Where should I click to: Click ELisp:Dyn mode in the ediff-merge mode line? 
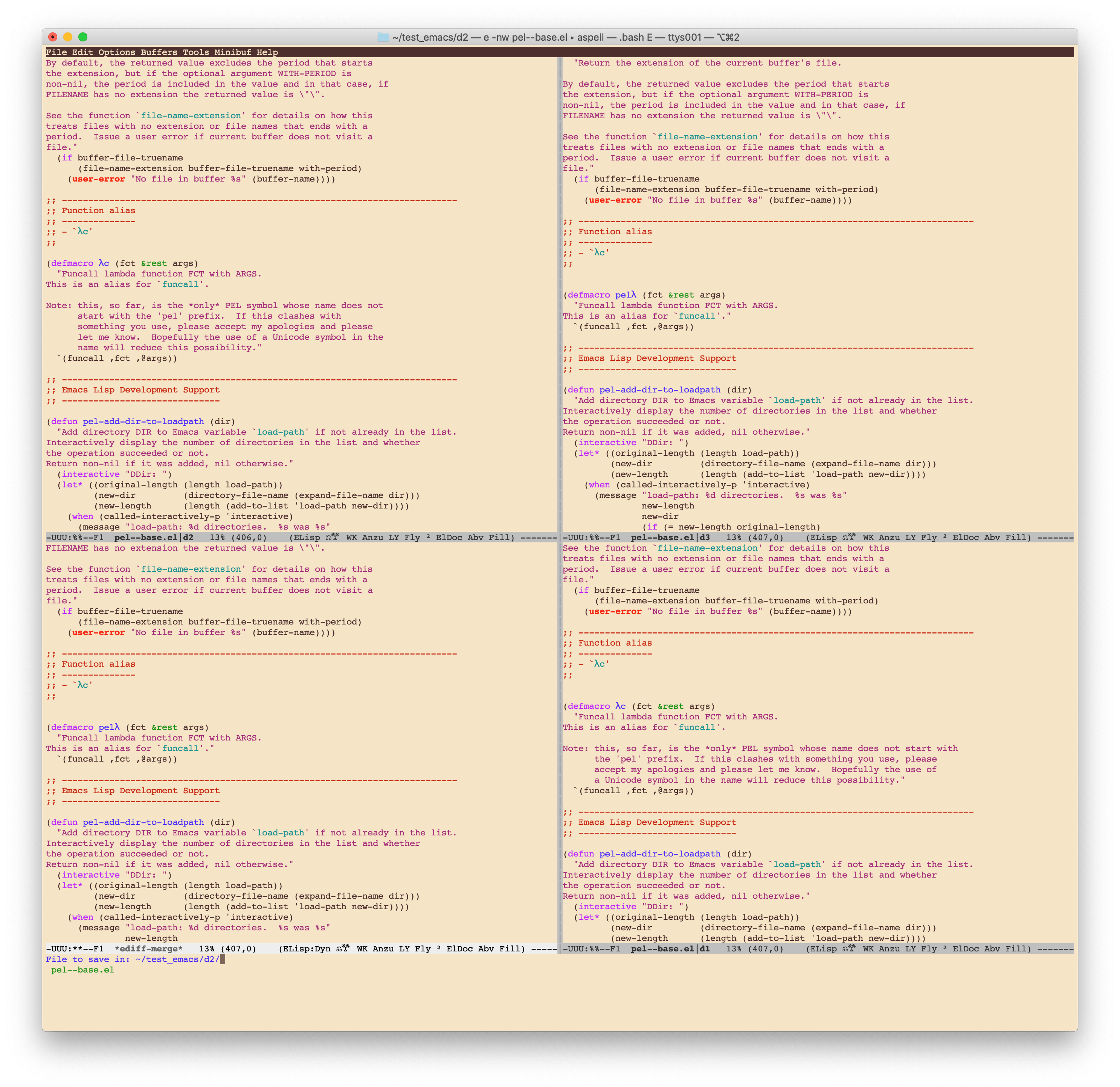pos(307,949)
